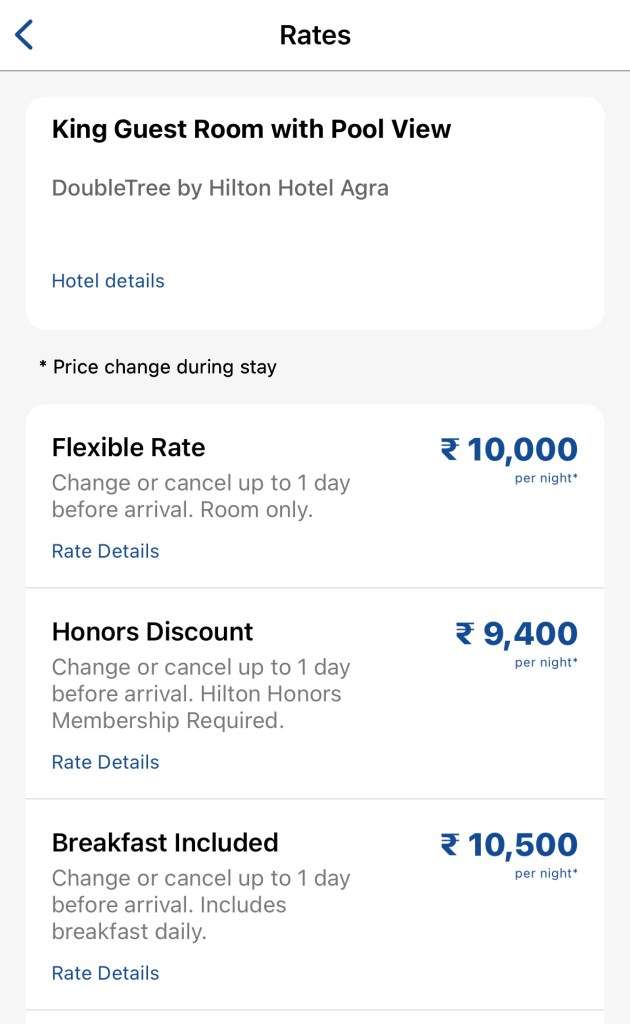
Task: Choose the ₹9,400 Honors Discount price
Action: tap(516, 634)
